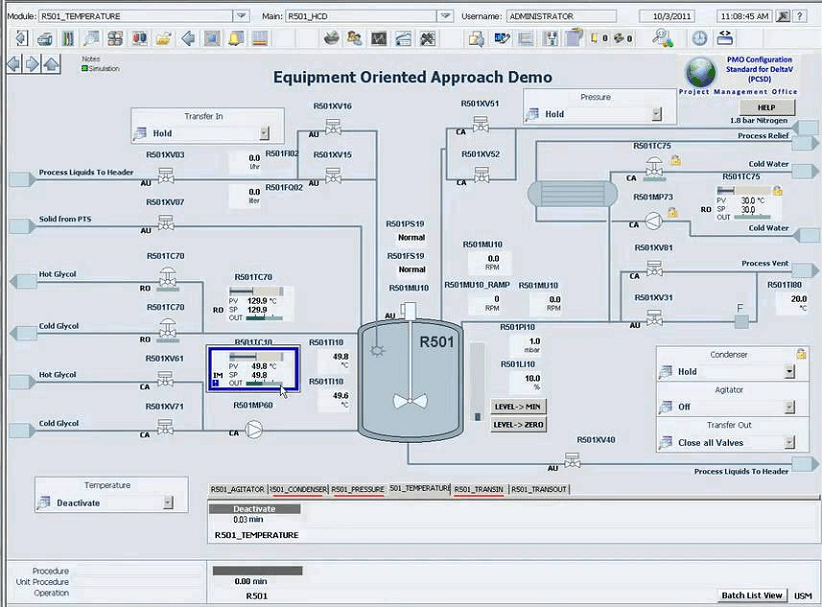
Task: Open the Agitator Off dropdown
Action: point(789,407)
